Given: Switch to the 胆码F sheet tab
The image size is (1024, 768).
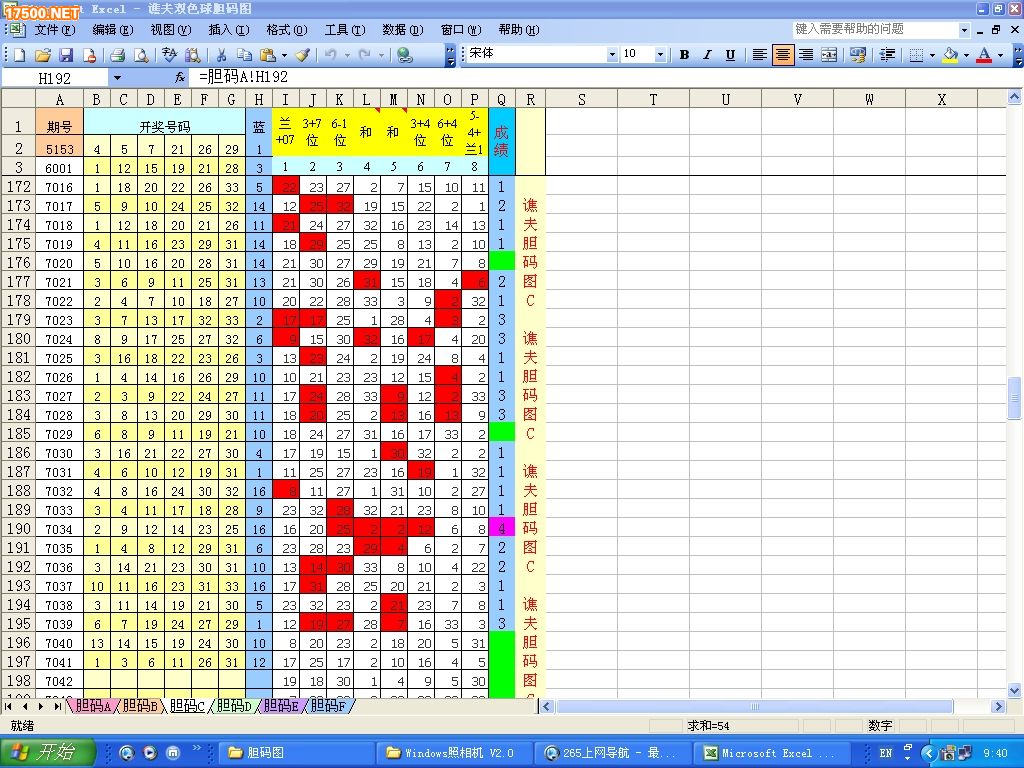Looking at the screenshot, I should pos(328,706).
